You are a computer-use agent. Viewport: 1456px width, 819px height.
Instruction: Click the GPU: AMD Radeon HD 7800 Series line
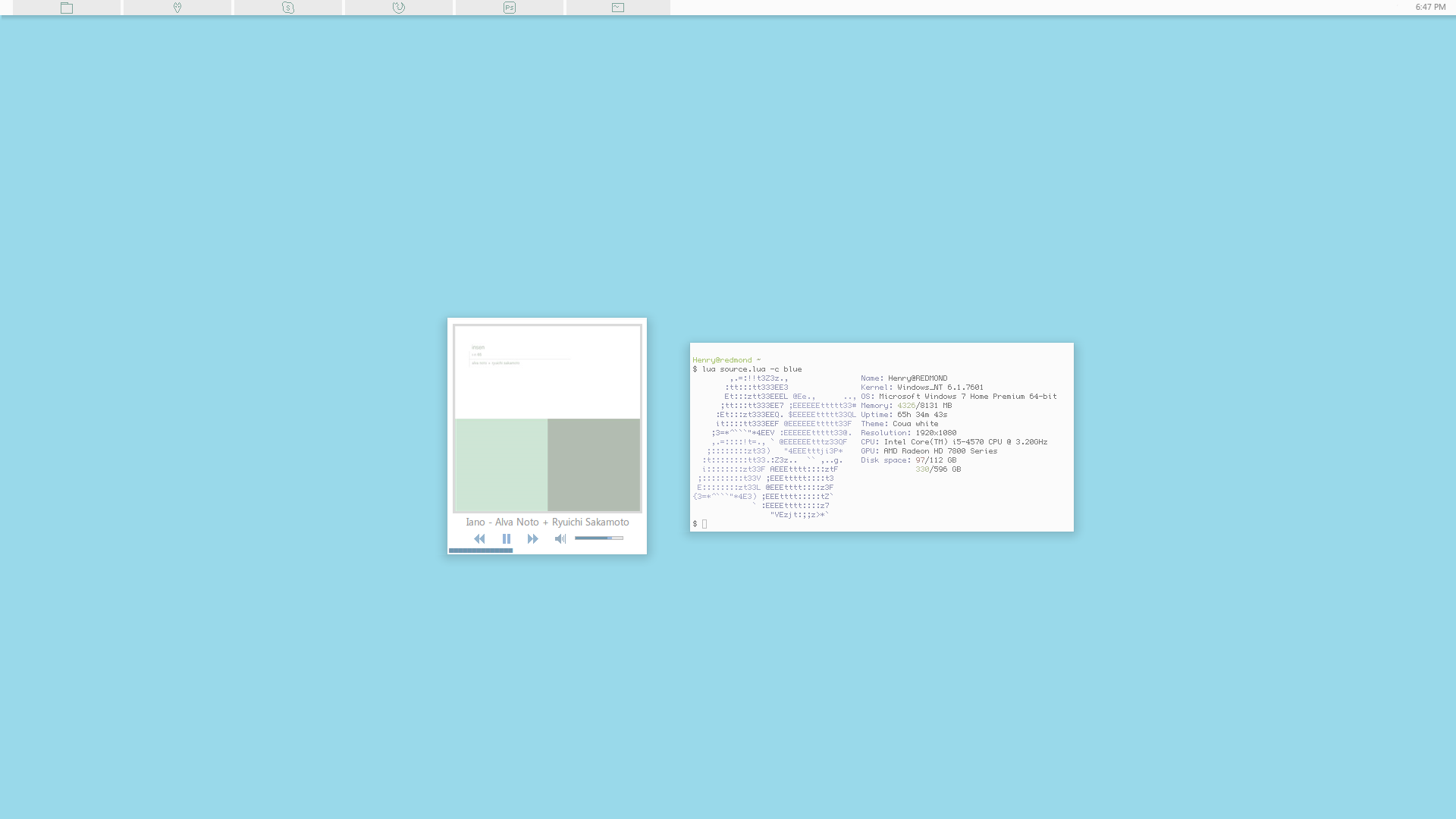pyautogui.click(x=929, y=451)
